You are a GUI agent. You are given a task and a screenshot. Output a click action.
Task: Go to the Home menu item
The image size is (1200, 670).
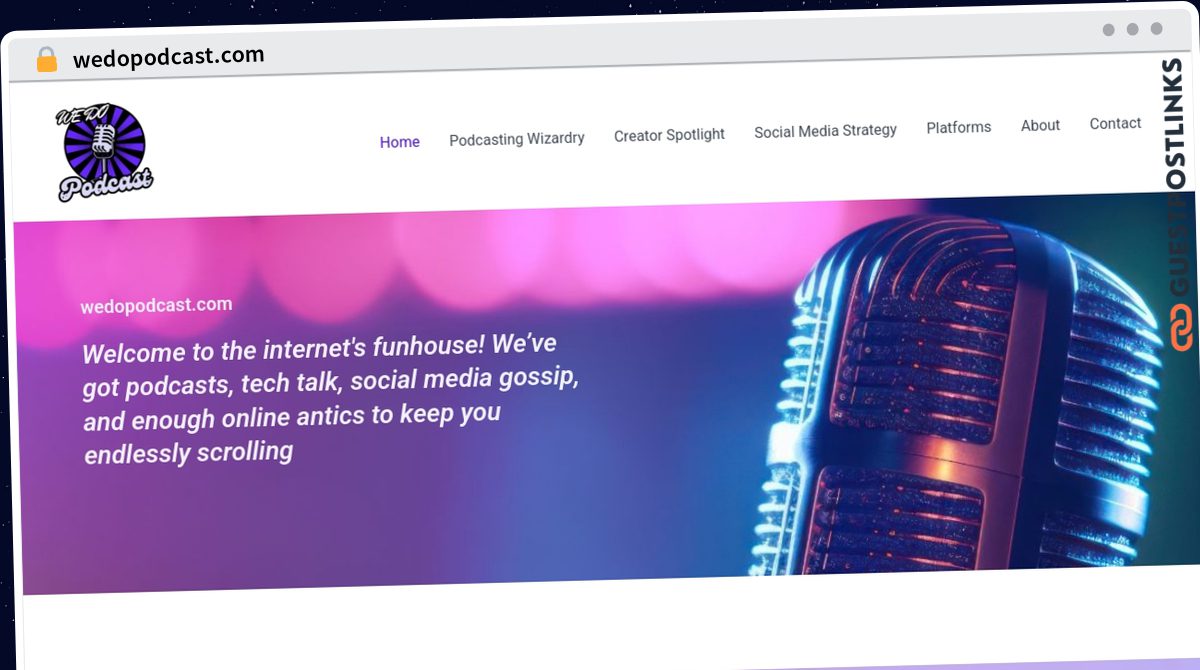tap(399, 142)
